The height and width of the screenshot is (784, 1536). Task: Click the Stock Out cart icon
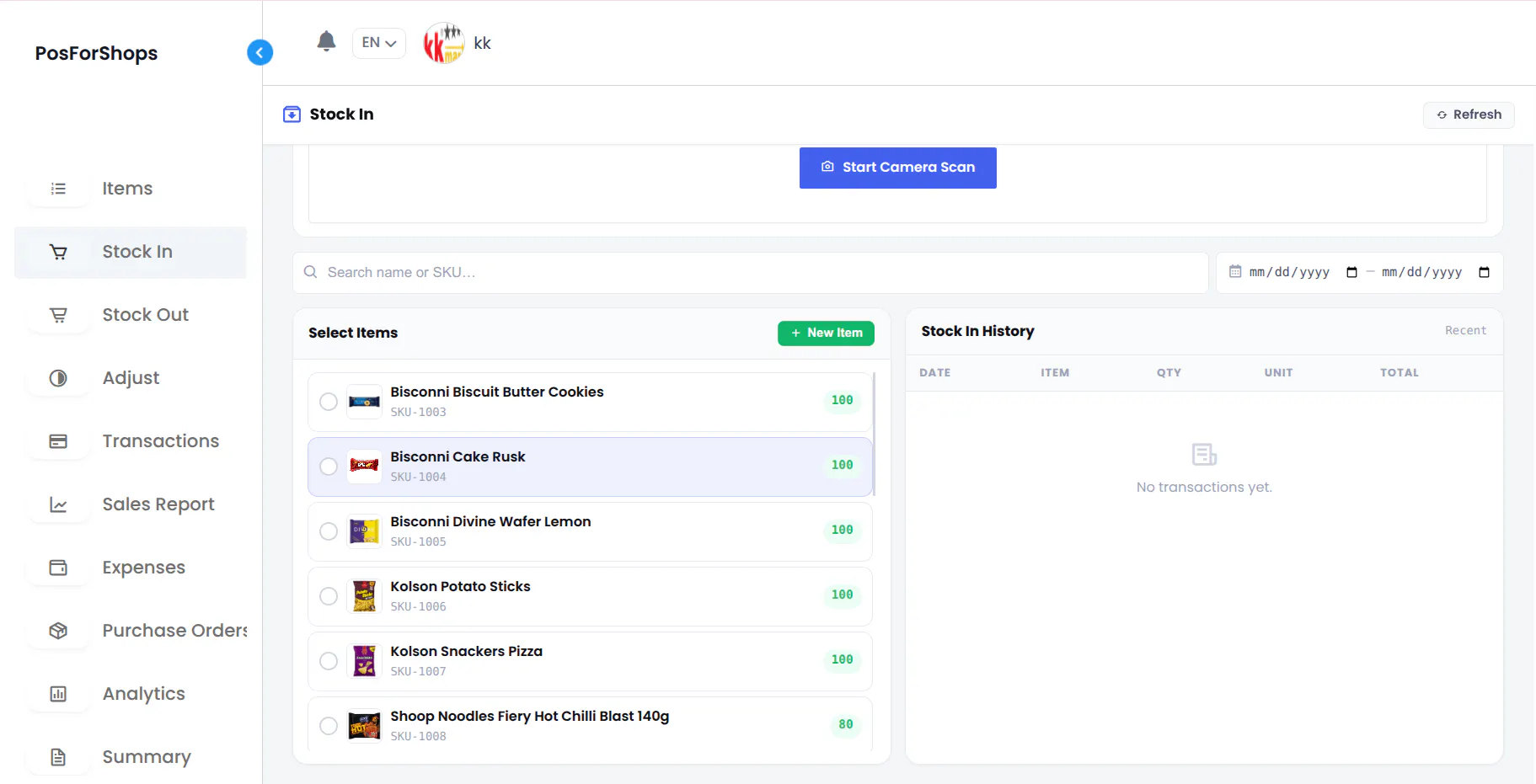[x=58, y=315]
